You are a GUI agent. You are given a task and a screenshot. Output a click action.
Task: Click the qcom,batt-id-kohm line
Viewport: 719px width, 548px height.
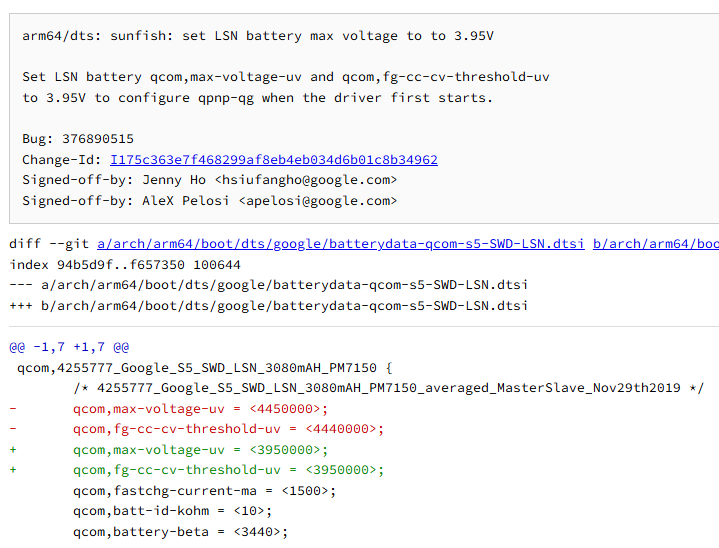coord(172,511)
